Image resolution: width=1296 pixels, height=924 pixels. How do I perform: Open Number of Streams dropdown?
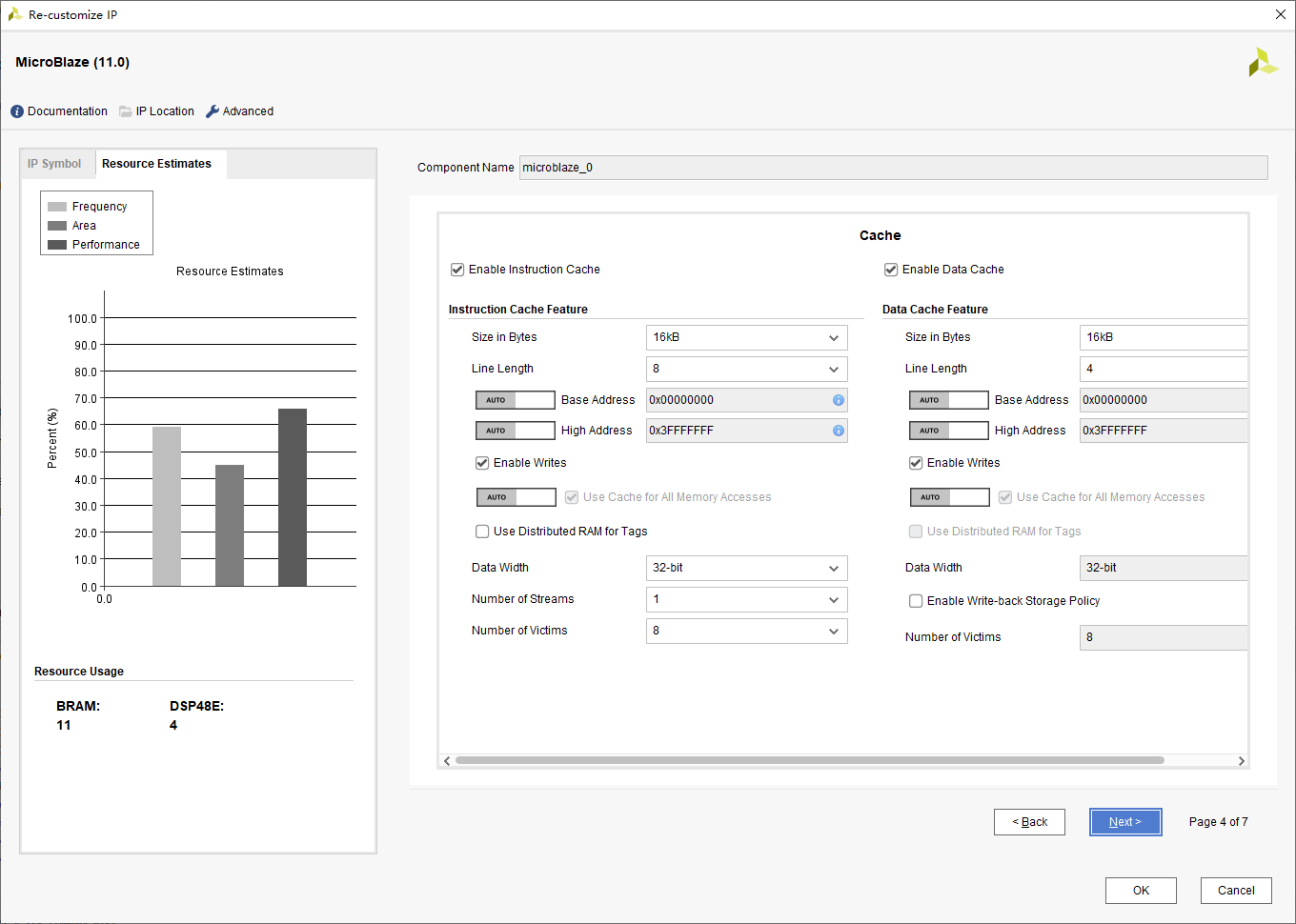(747, 599)
